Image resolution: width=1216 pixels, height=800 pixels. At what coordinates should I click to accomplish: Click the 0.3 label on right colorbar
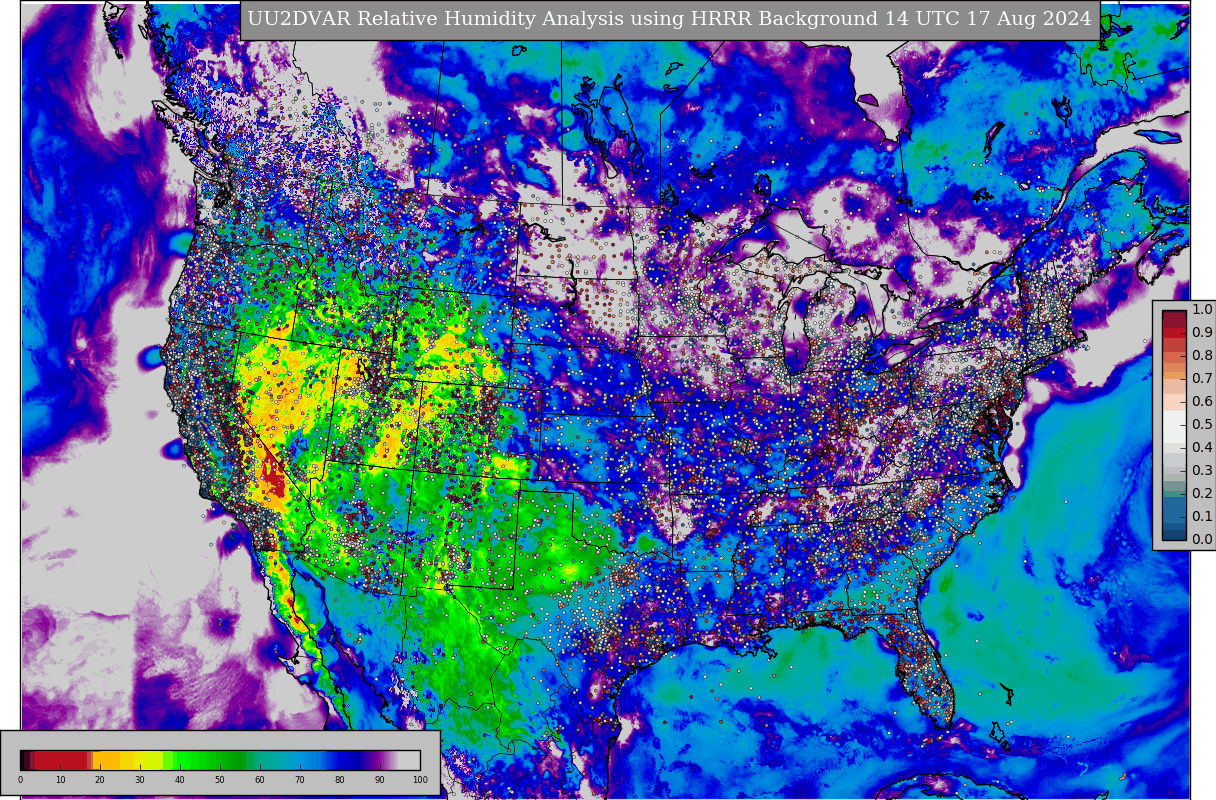[x=1202, y=471]
